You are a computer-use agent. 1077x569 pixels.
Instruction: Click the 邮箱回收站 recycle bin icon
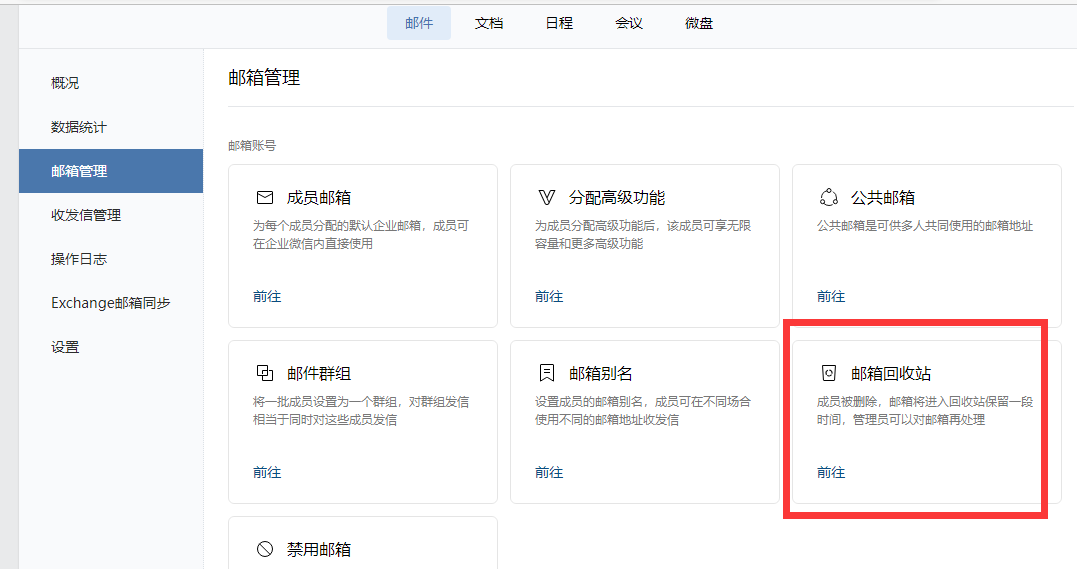pyautogui.click(x=828, y=374)
